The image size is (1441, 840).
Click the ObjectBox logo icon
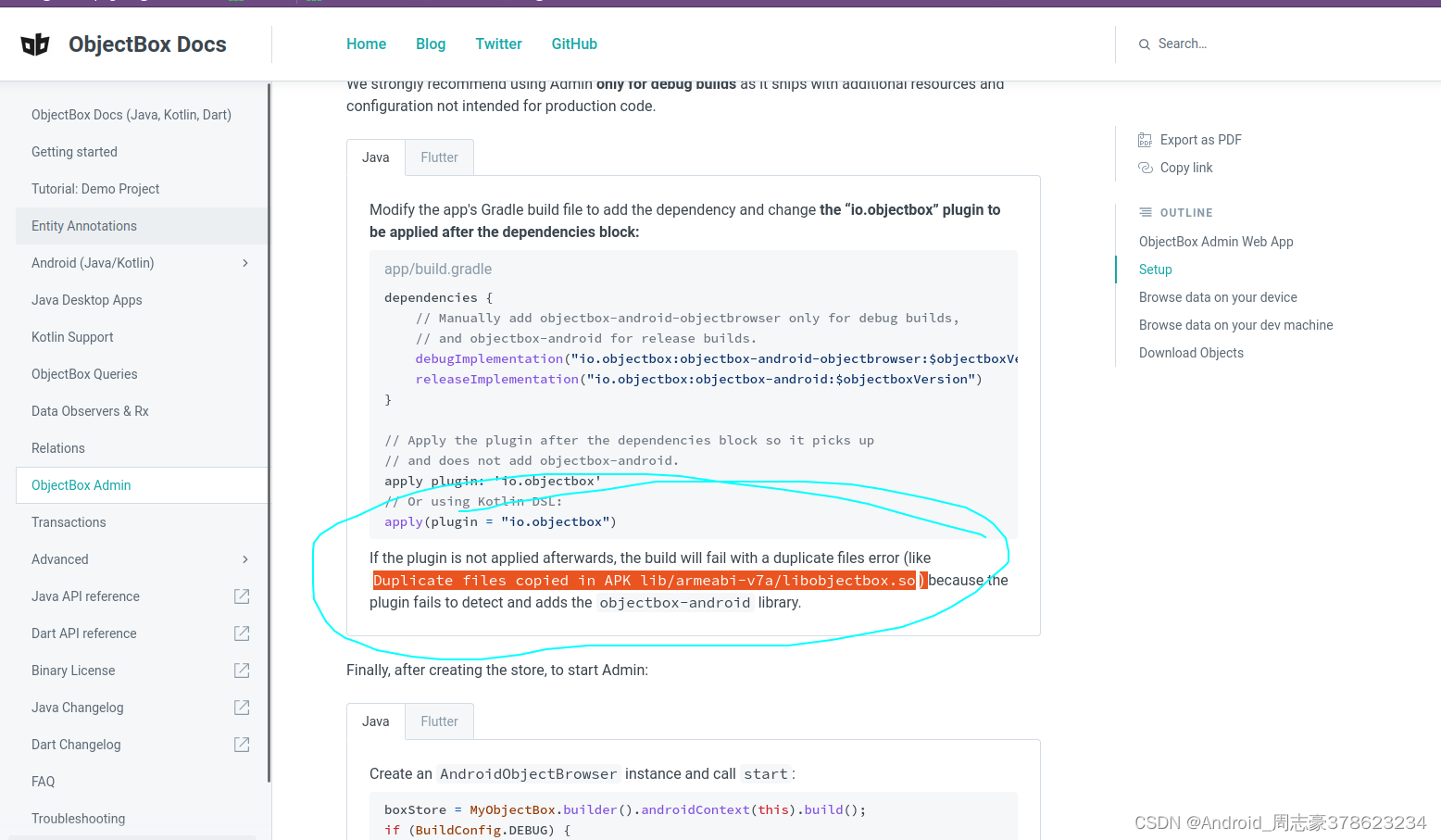pyautogui.click(x=35, y=44)
